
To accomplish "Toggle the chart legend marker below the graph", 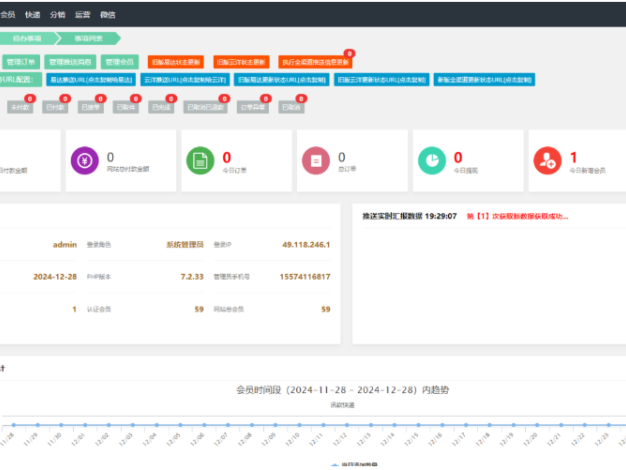I will (x=335, y=466).
